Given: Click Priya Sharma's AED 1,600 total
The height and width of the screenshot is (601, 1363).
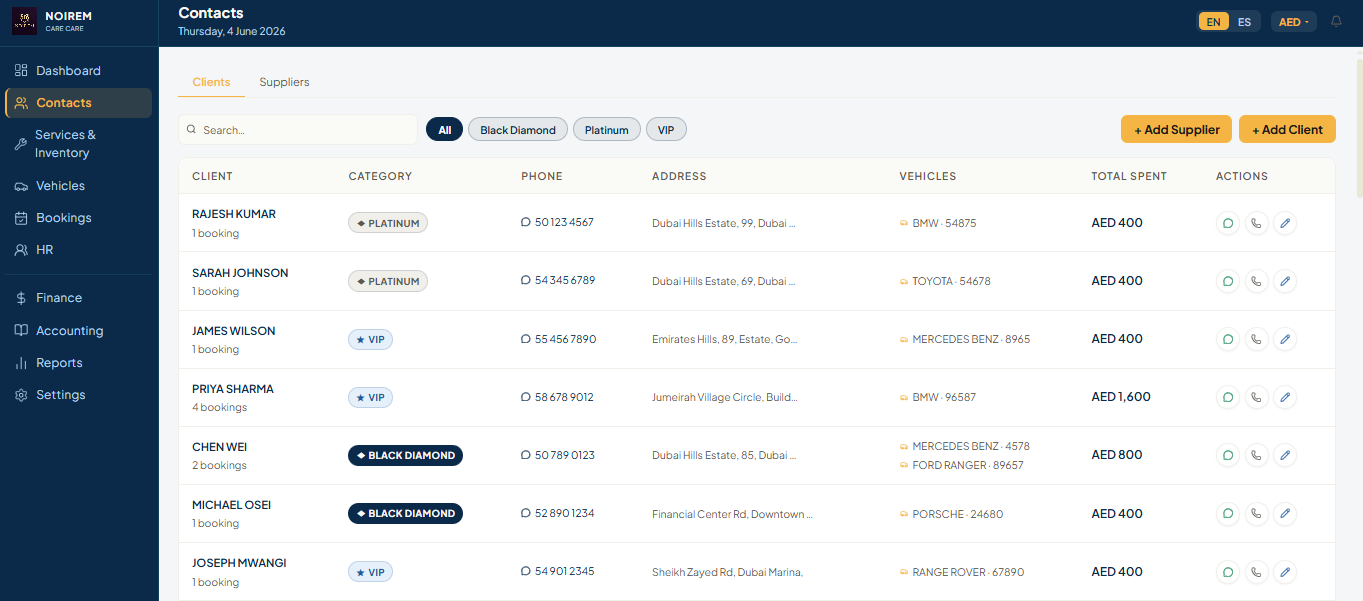Looking at the screenshot, I should (x=1121, y=397).
